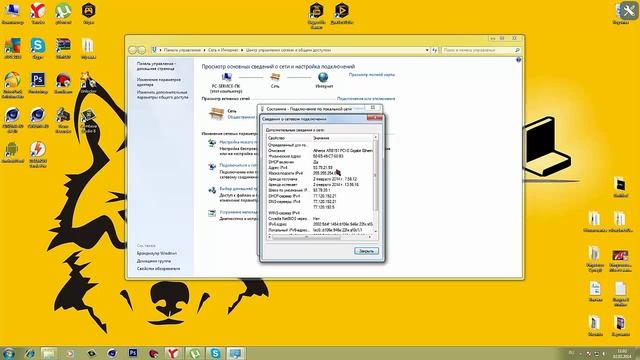Open Панель управления домашняя страница link
This screenshot has height=360, width=640.
[156, 66]
